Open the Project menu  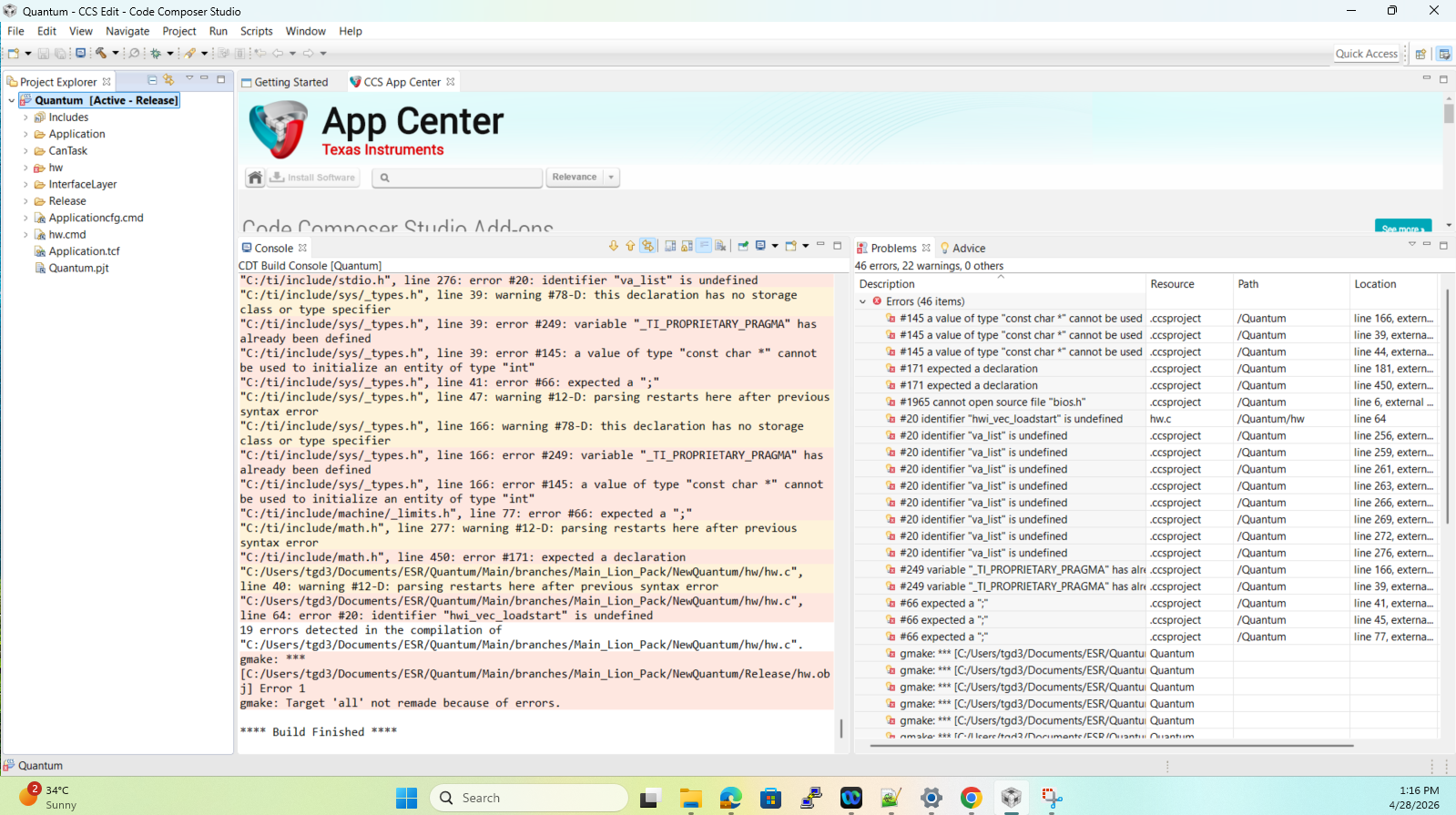[179, 31]
